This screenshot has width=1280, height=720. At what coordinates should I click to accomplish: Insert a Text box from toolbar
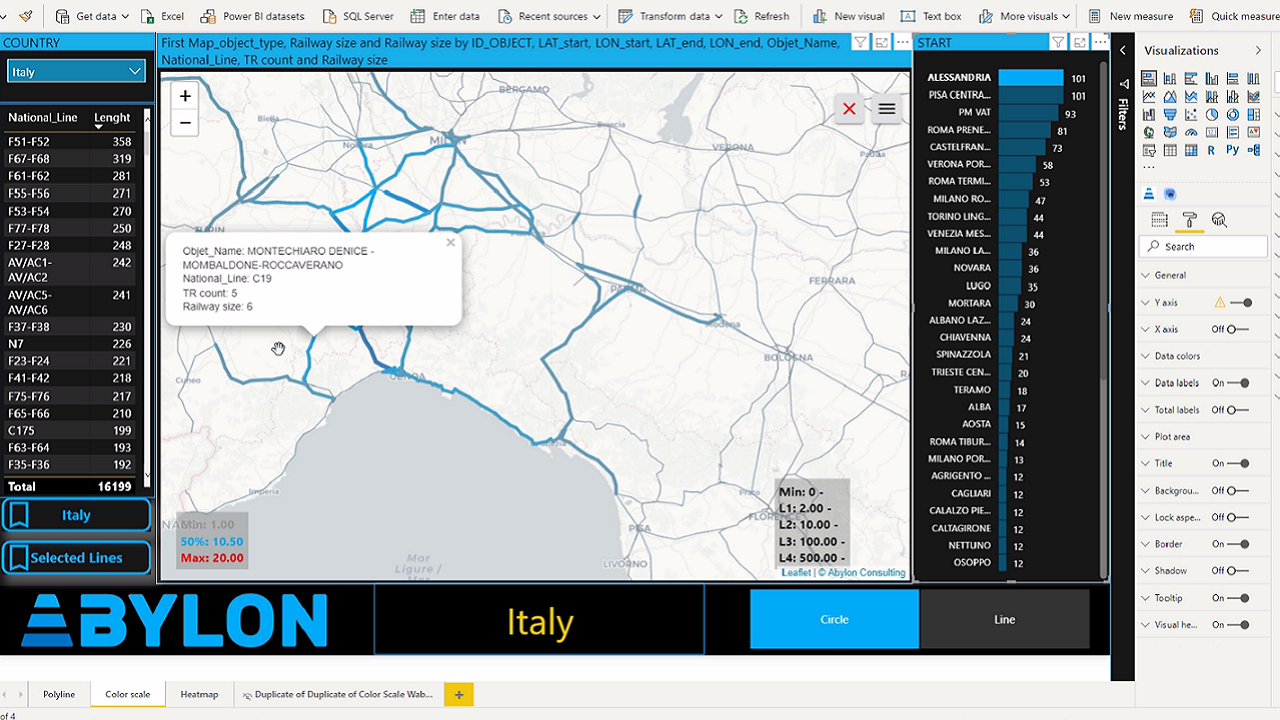(x=931, y=16)
